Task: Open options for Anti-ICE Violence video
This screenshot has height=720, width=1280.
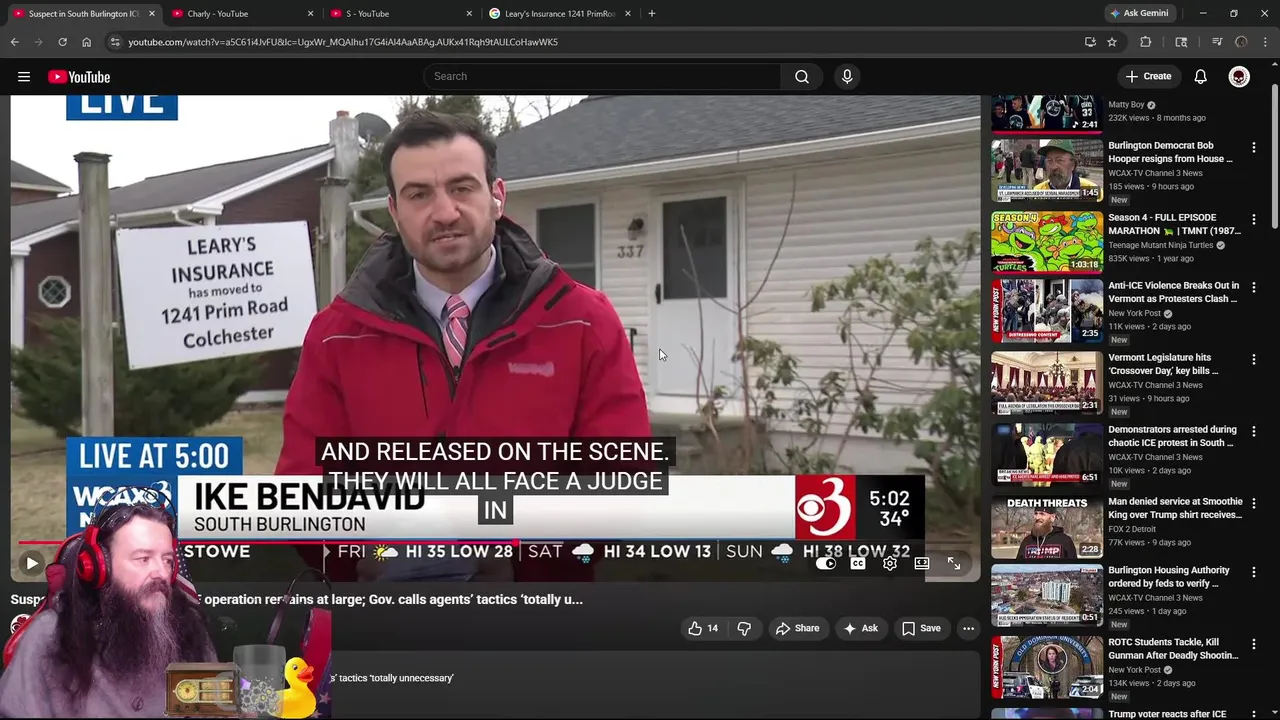Action: (x=1253, y=287)
